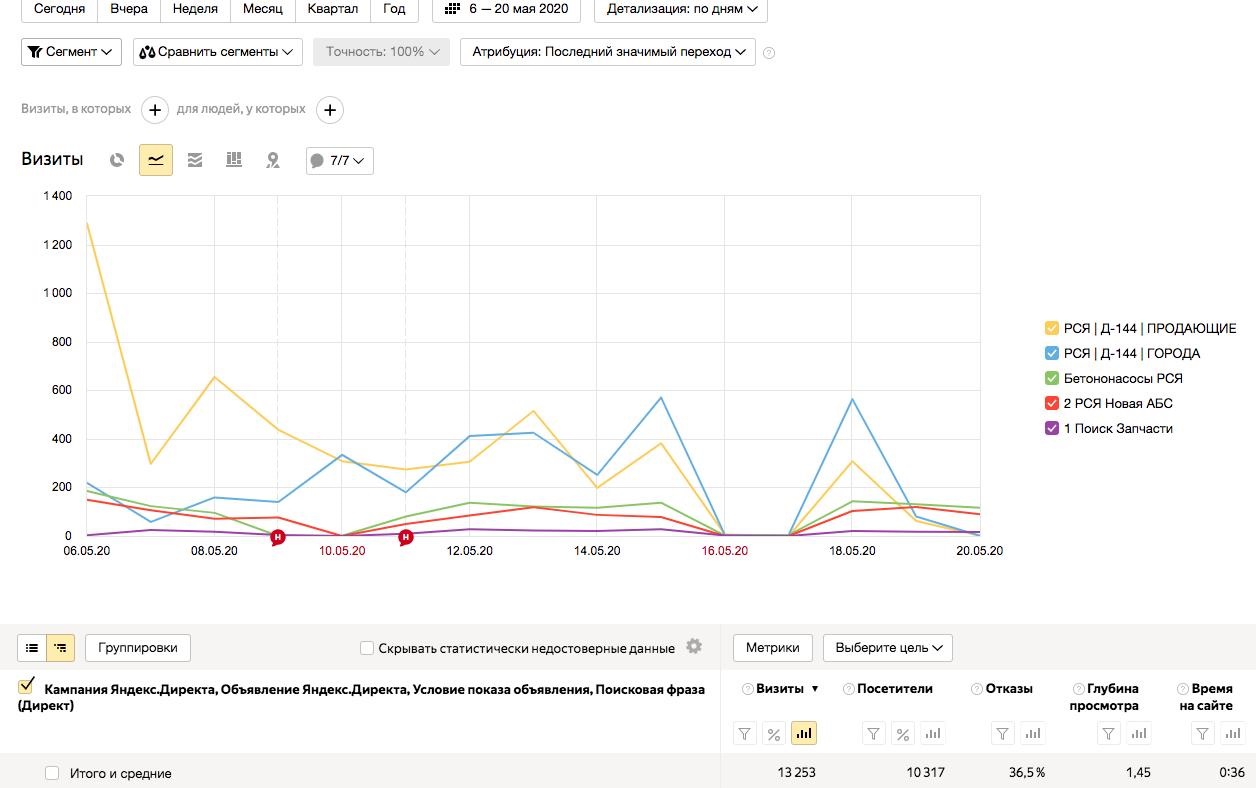Screen dimensions: 1256x788
Task: Switch to flat list view icon
Action: [32, 648]
